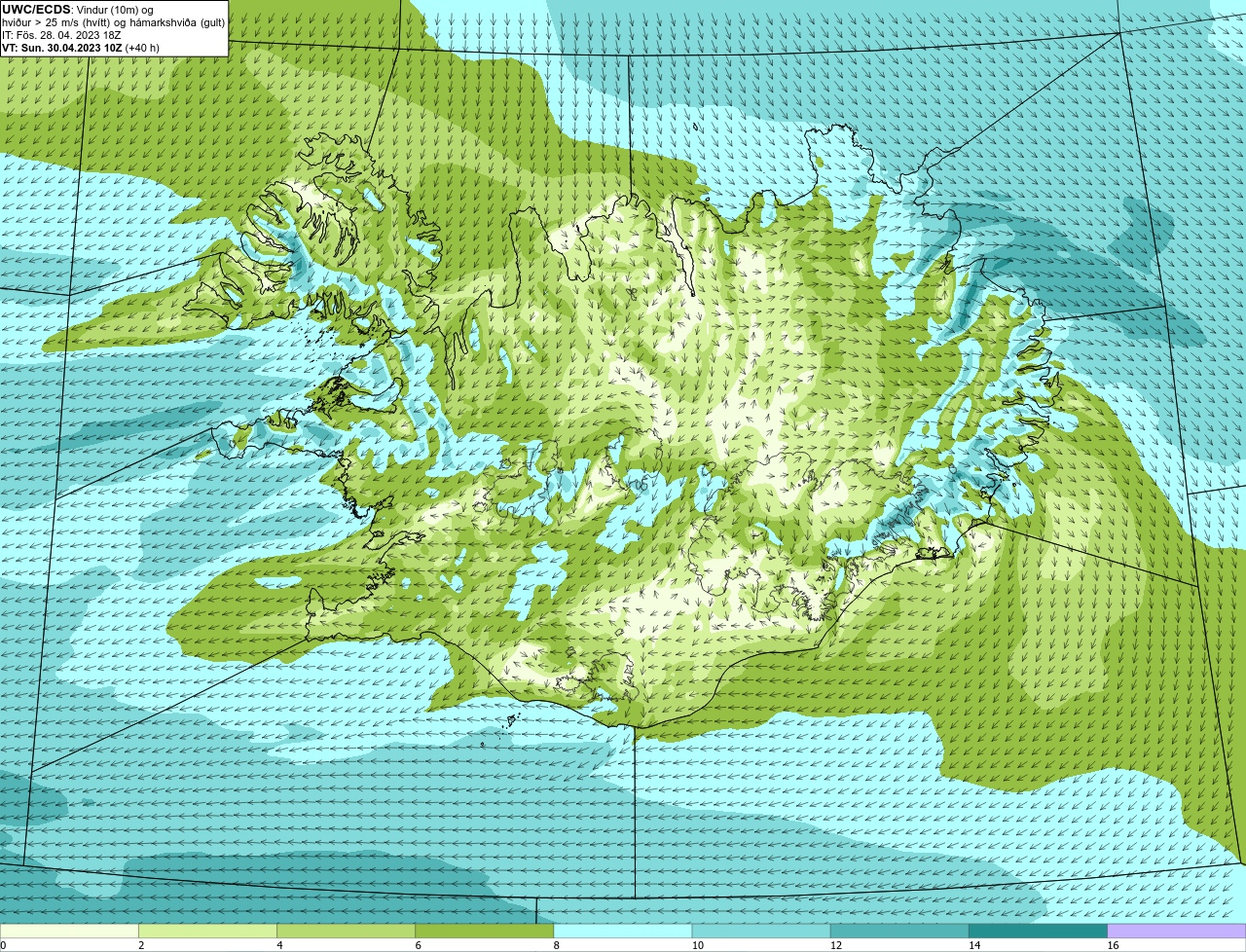Click the medium green 4–6 legend swatch
The width and height of the screenshot is (1246, 952).
346,932
